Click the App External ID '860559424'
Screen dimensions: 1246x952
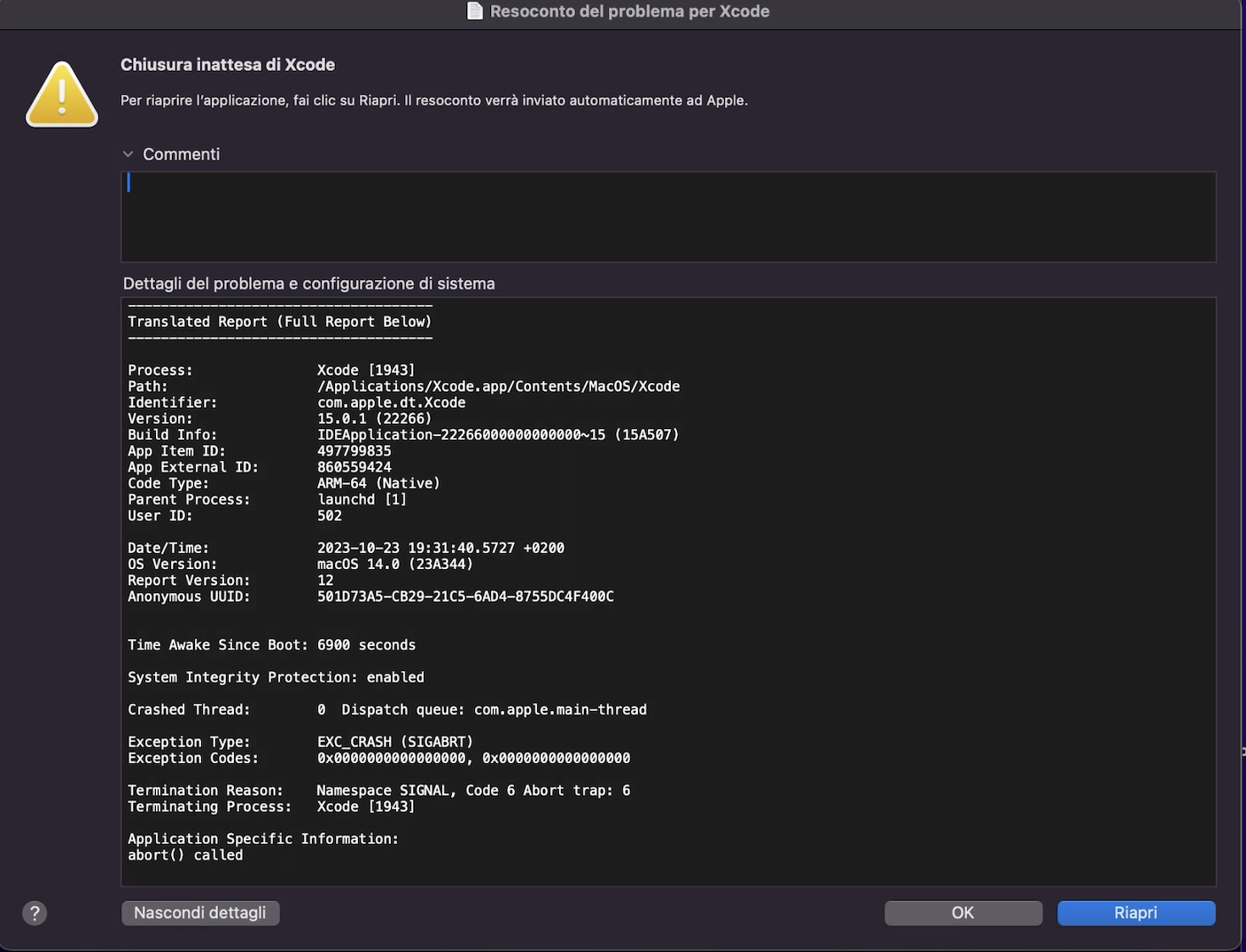tap(354, 467)
